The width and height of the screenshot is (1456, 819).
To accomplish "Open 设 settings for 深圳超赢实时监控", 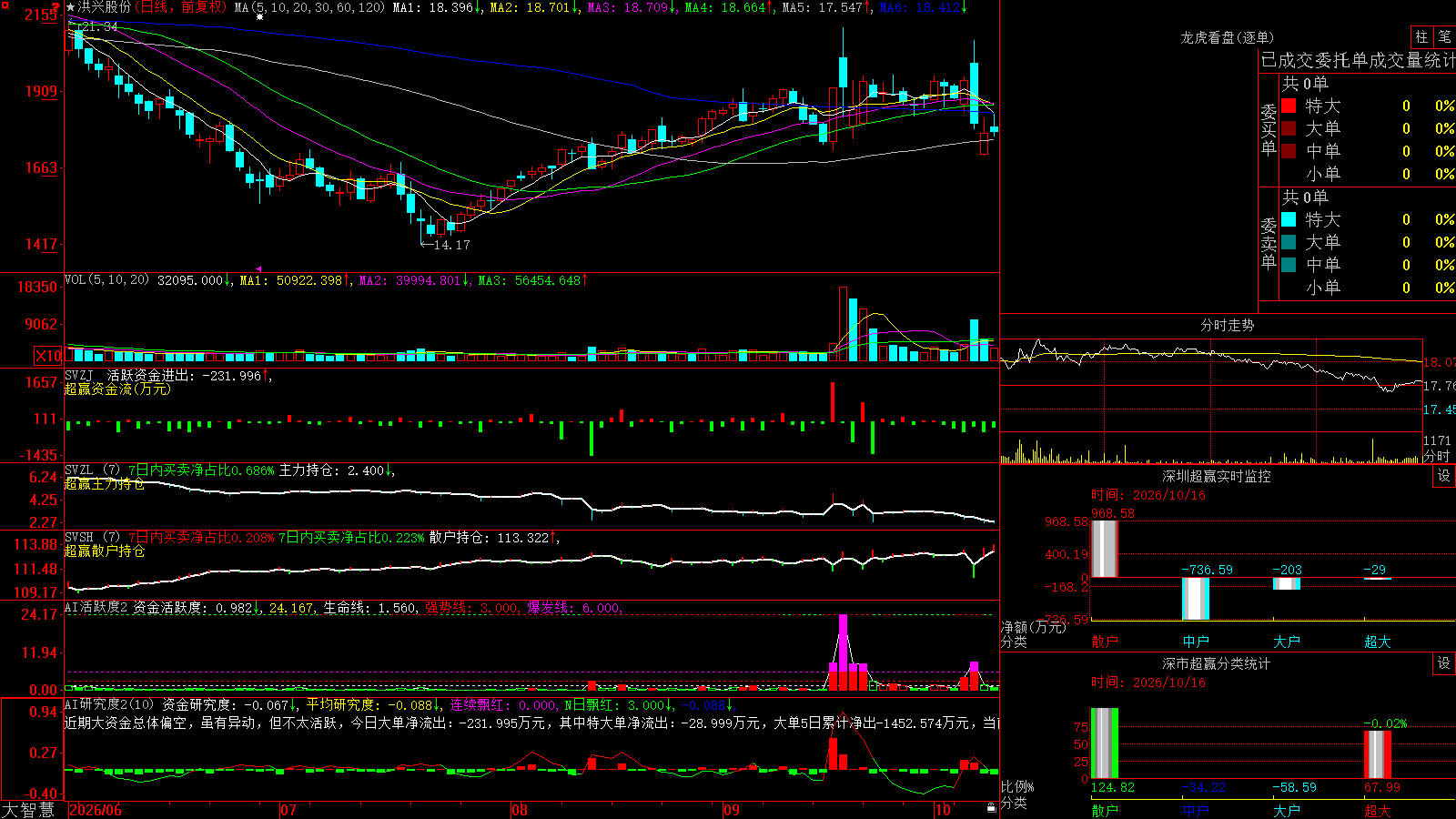I will [x=1444, y=476].
